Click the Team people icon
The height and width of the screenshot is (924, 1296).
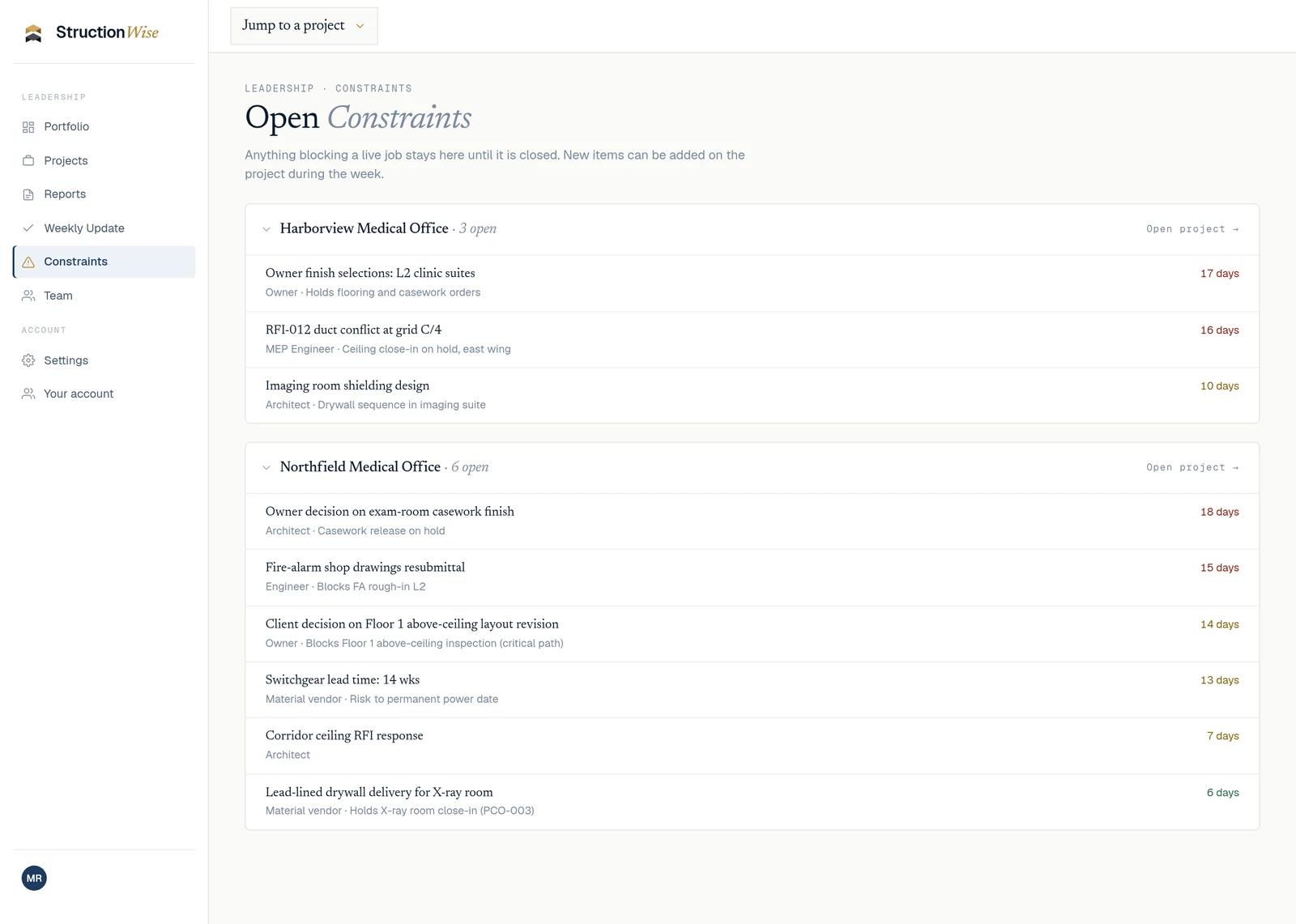click(x=28, y=296)
